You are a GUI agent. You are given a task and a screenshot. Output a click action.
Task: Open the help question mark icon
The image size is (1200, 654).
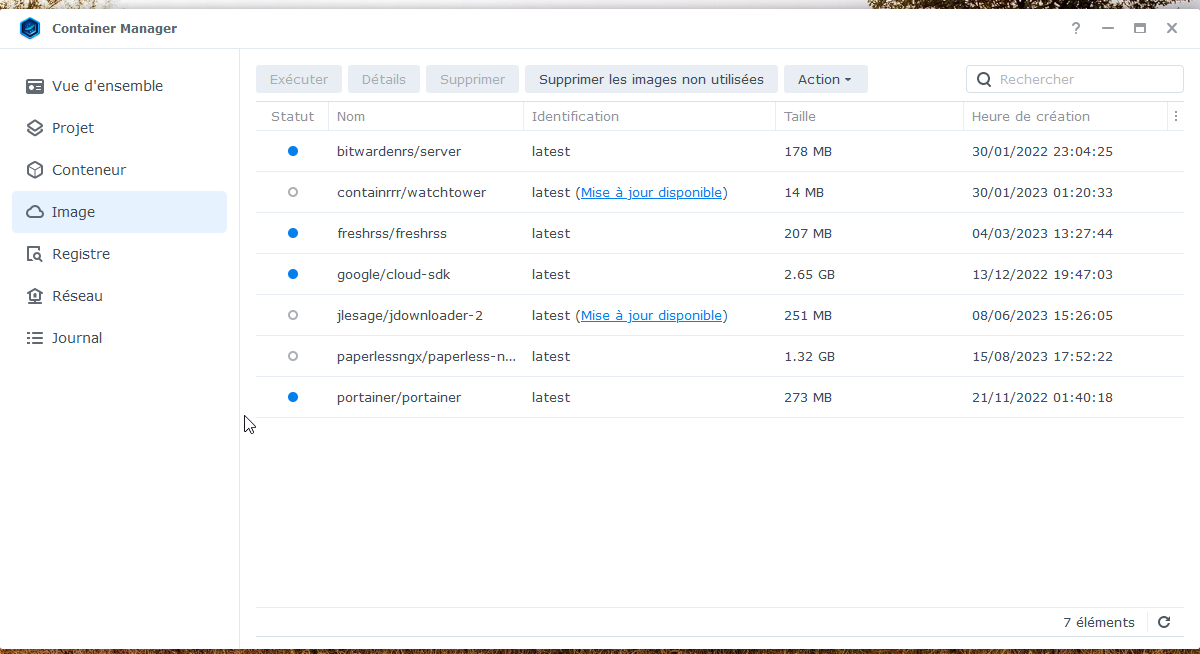(x=1076, y=29)
